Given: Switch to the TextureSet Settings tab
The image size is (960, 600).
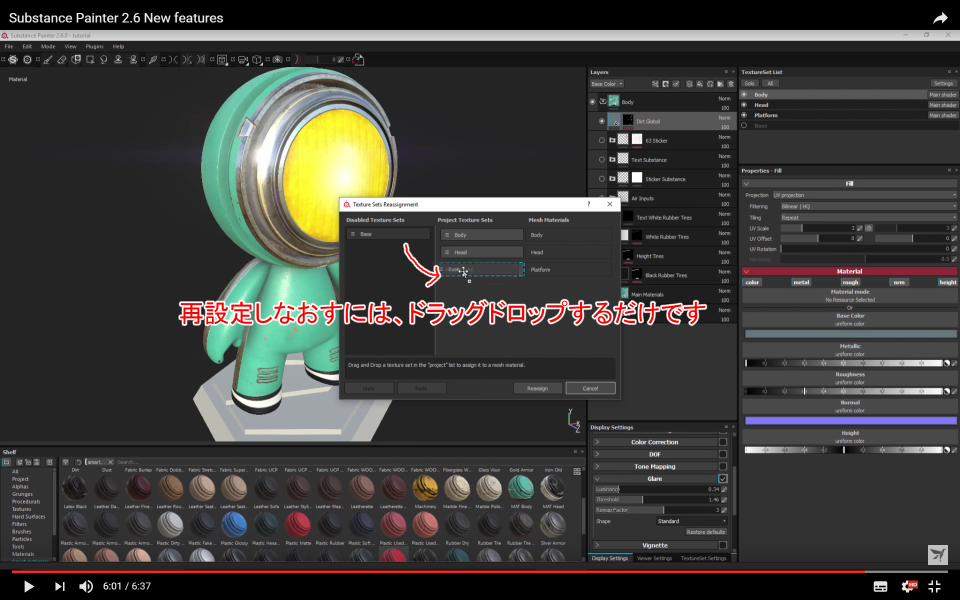Looking at the screenshot, I should click(x=703, y=558).
